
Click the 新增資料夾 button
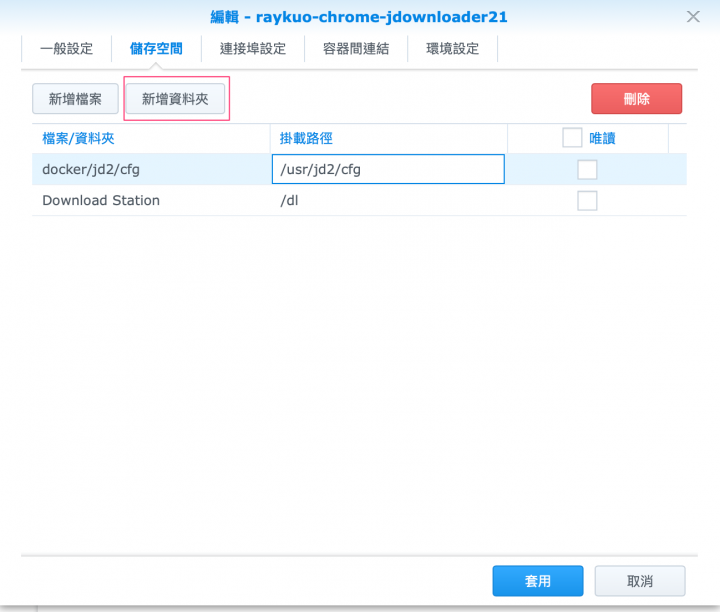pos(175,99)
